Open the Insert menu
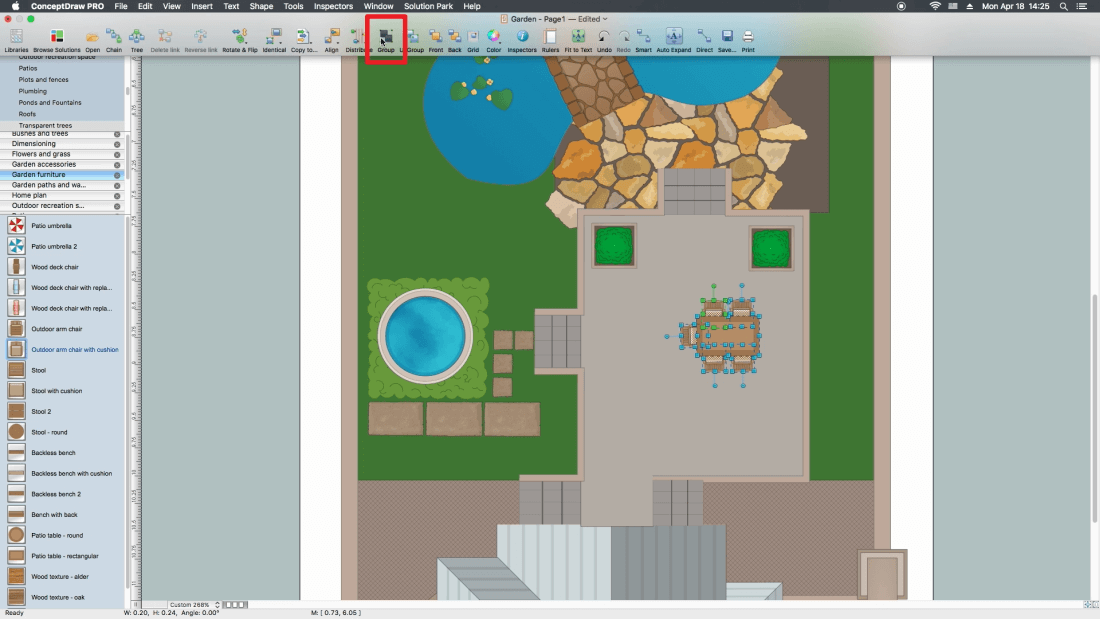The image size is (1100, 619). pos(202,6)
